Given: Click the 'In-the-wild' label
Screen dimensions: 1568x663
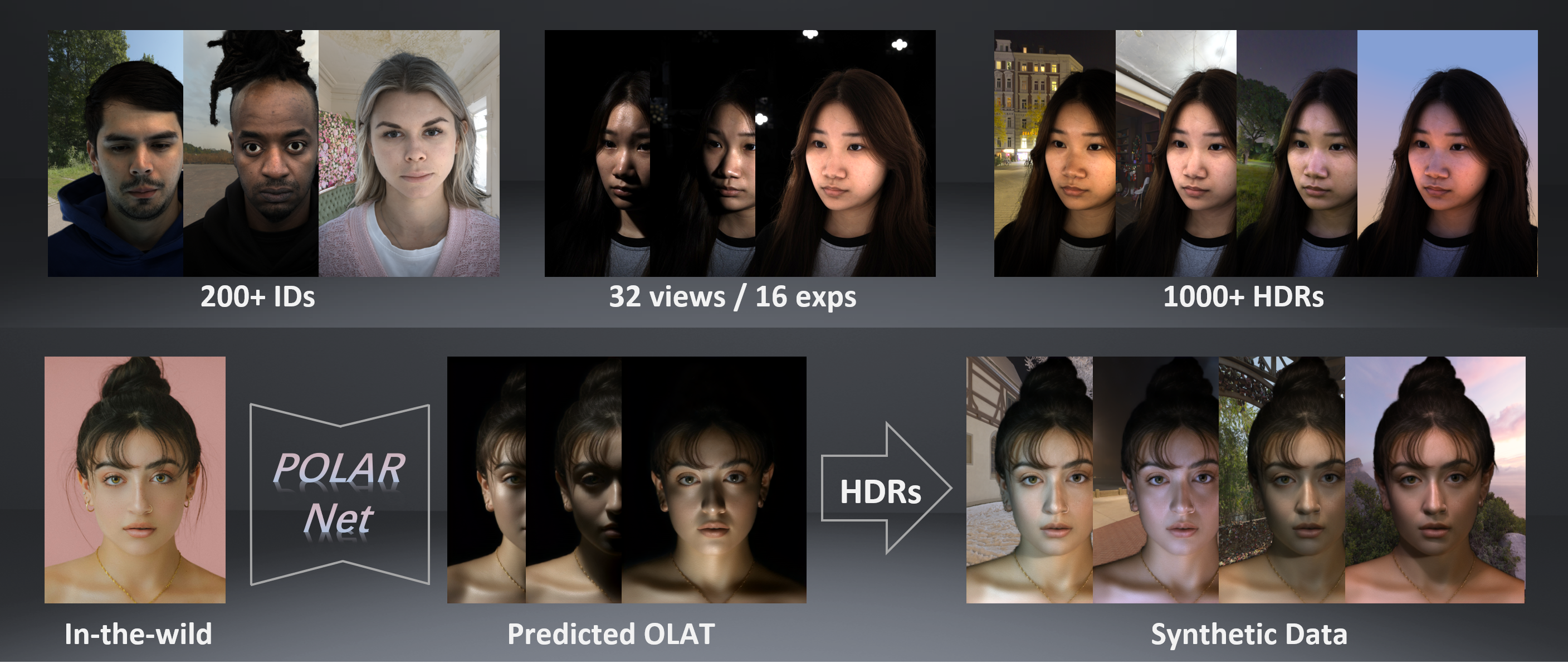Looking at the screenshot, I should pyautogui.click(x=138, y=634).
